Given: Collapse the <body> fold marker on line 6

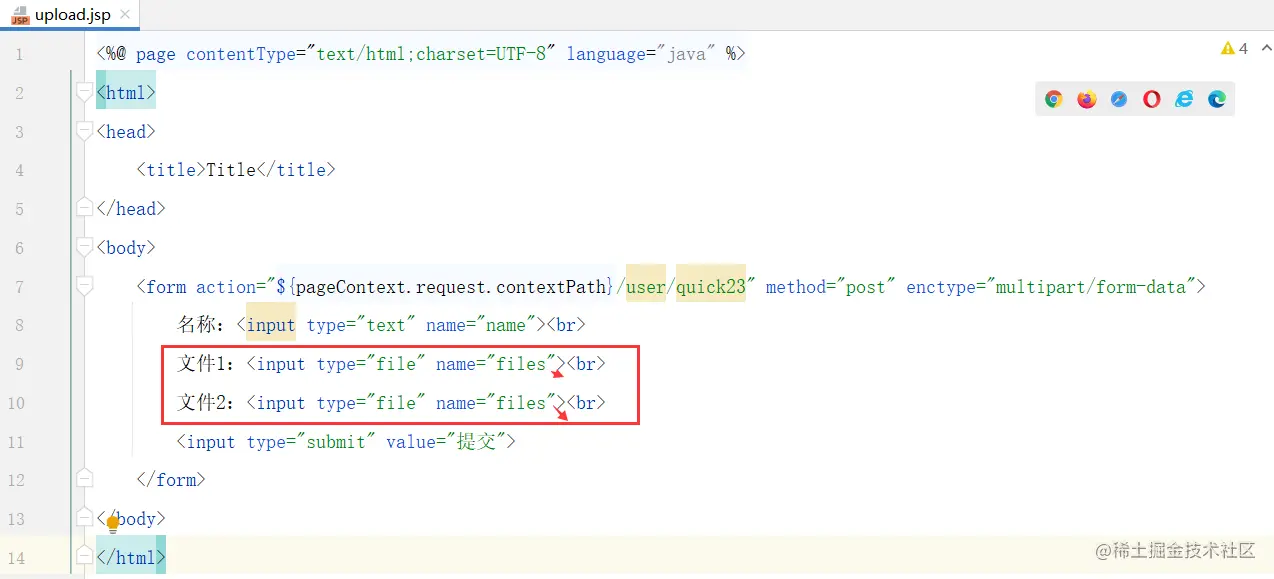Looking at the screenshot, I should 85,248.
